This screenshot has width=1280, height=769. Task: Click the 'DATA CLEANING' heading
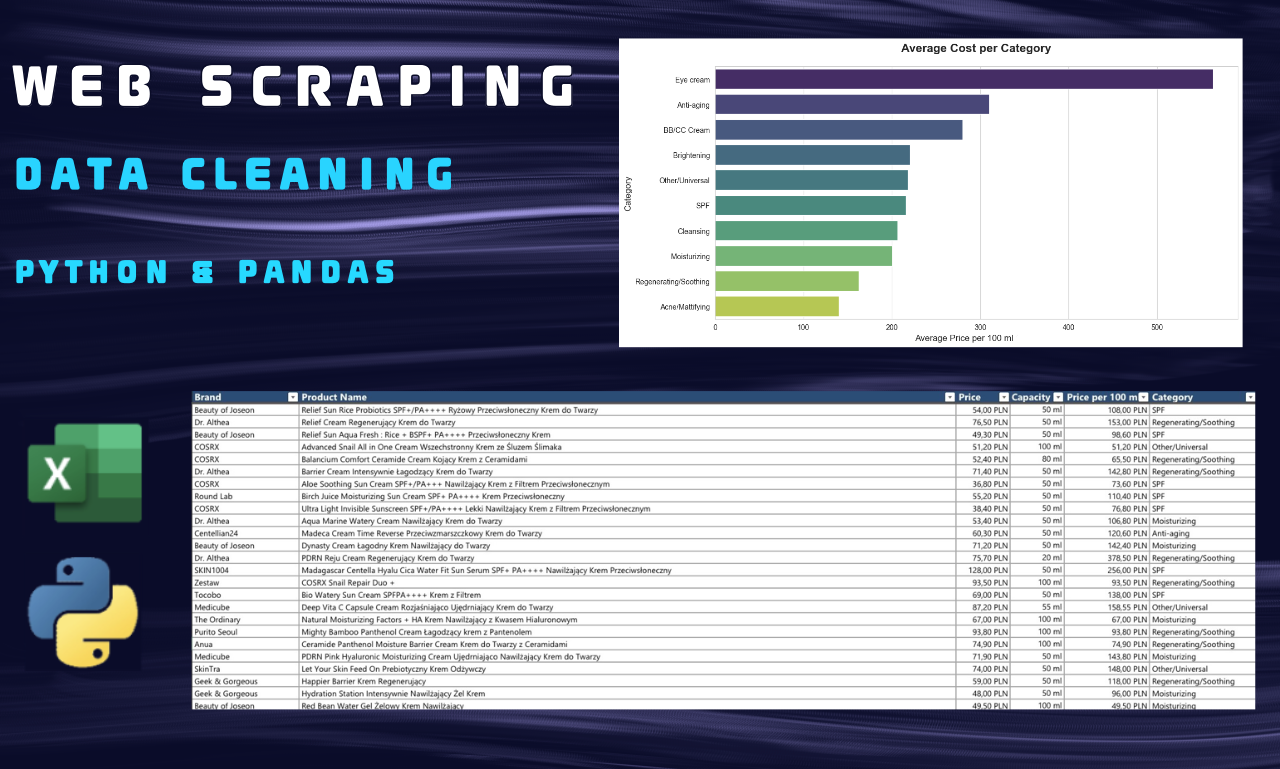tap(236, 174)
